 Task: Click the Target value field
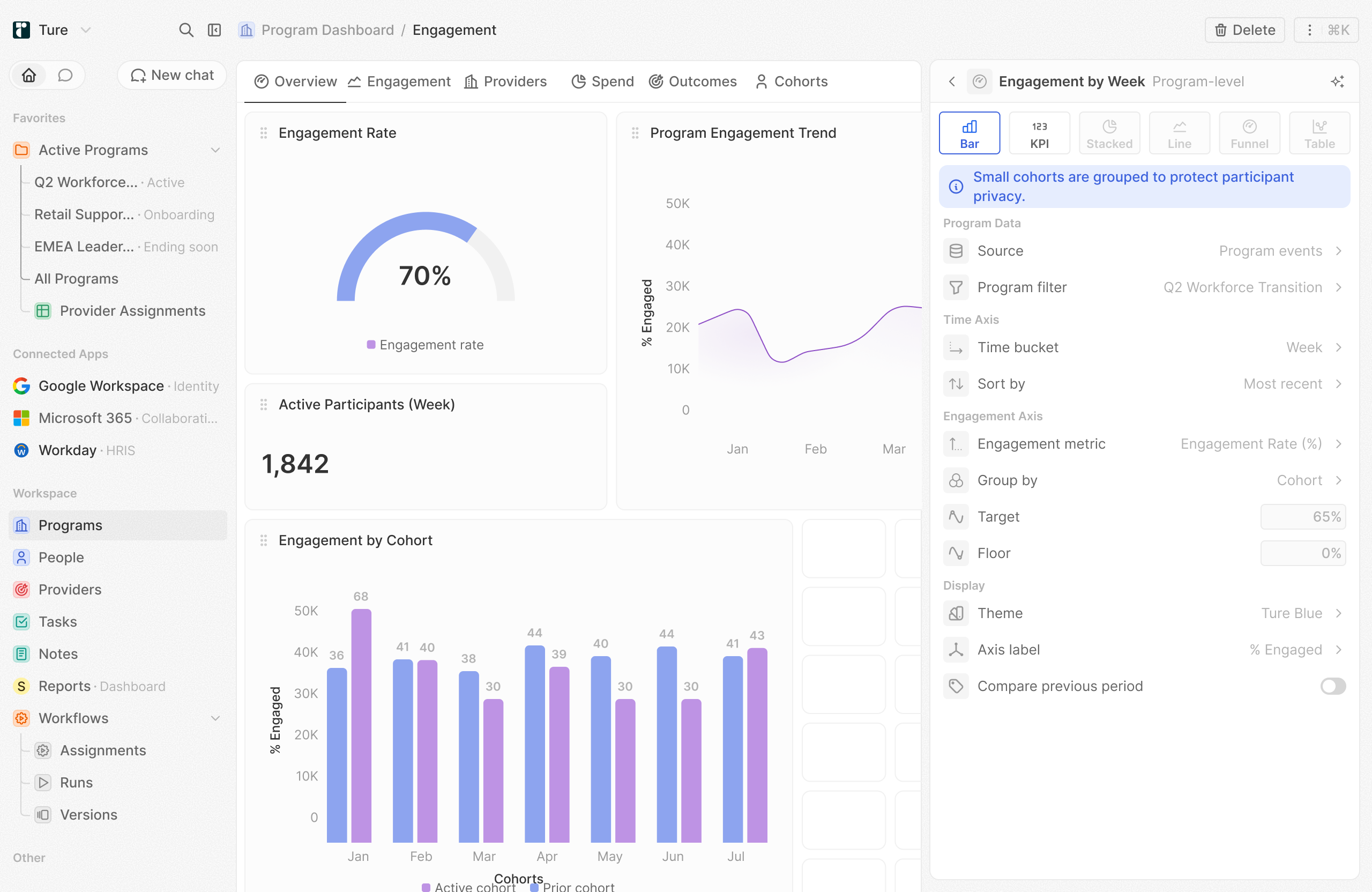click(x=1303, y=517)
